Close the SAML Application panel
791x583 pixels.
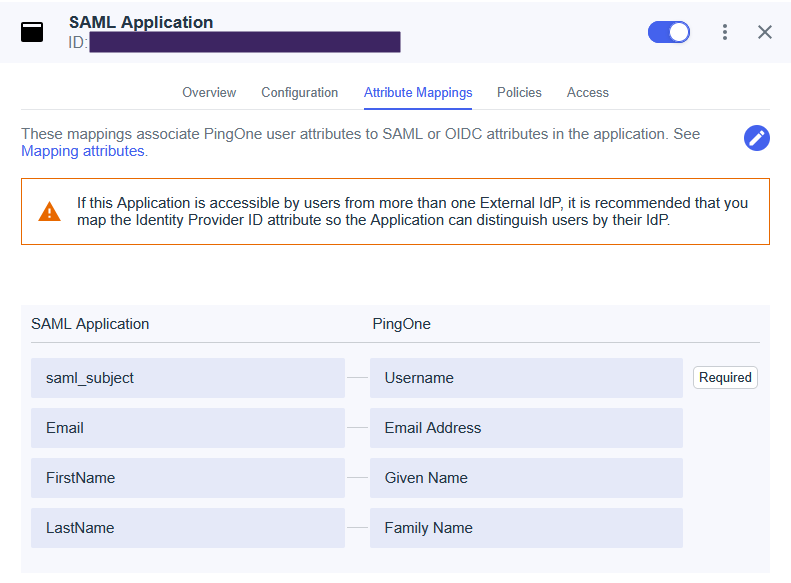(765, 32)
